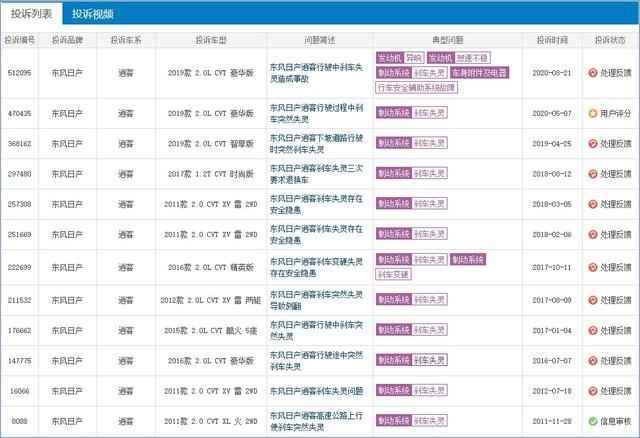The height and width of the screenshot is (438, 640).
Task: Click model 2019款 2.0L CVT 智享版
Action: pyautogui.click(x=211, y=144)
